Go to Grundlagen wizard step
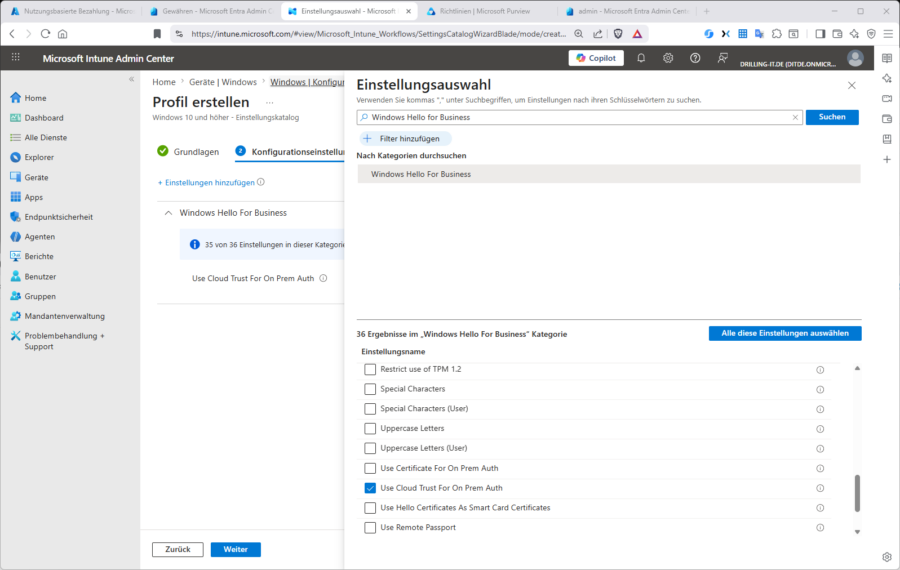 pos(188,152)
